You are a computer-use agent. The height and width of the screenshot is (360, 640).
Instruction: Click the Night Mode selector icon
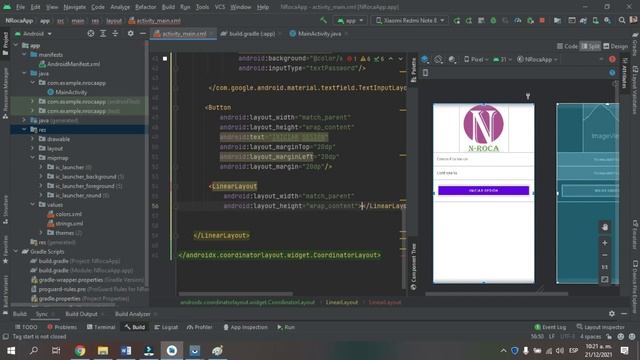[452, 59]
